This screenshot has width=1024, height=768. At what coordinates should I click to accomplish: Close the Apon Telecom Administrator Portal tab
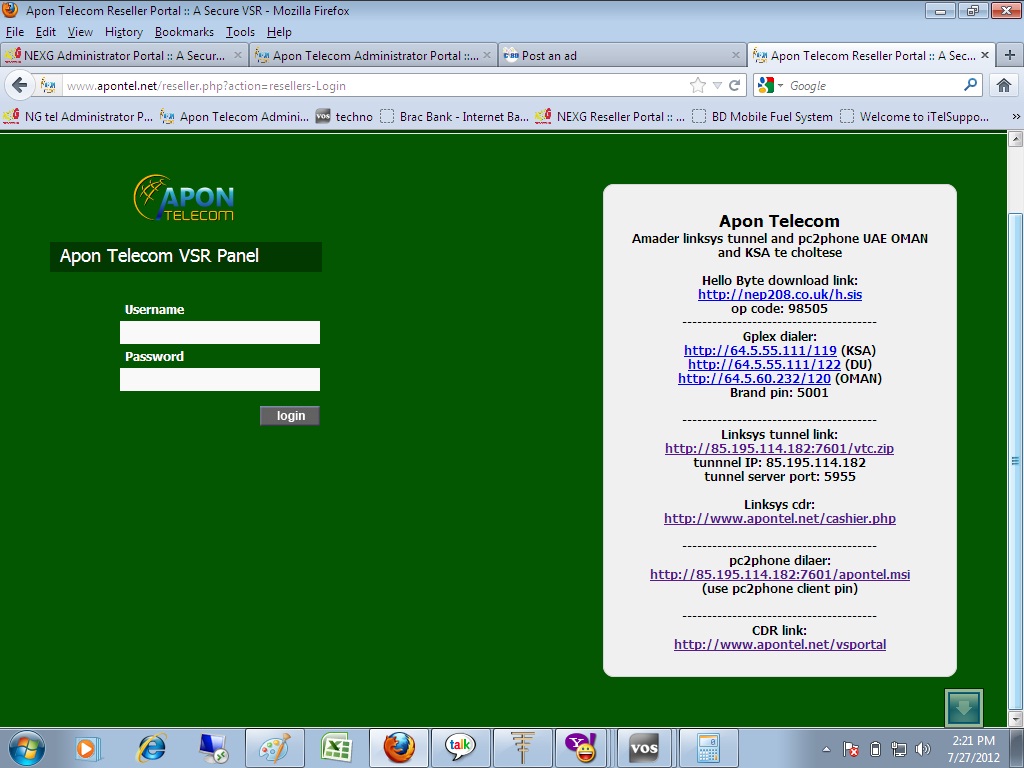coord(487,56)
